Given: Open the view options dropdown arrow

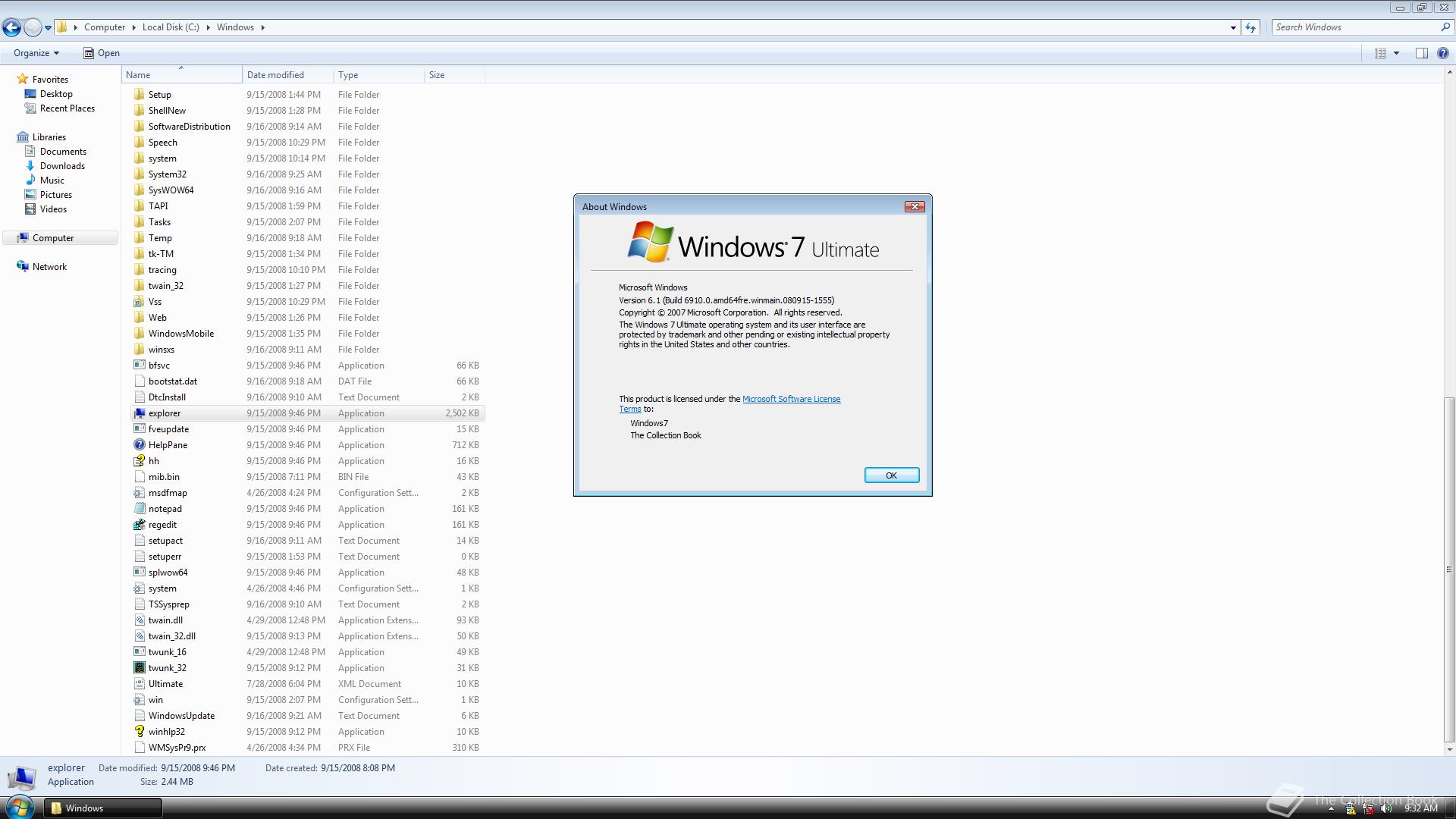Looking at the screenshot, I should tap(1396, 53).
